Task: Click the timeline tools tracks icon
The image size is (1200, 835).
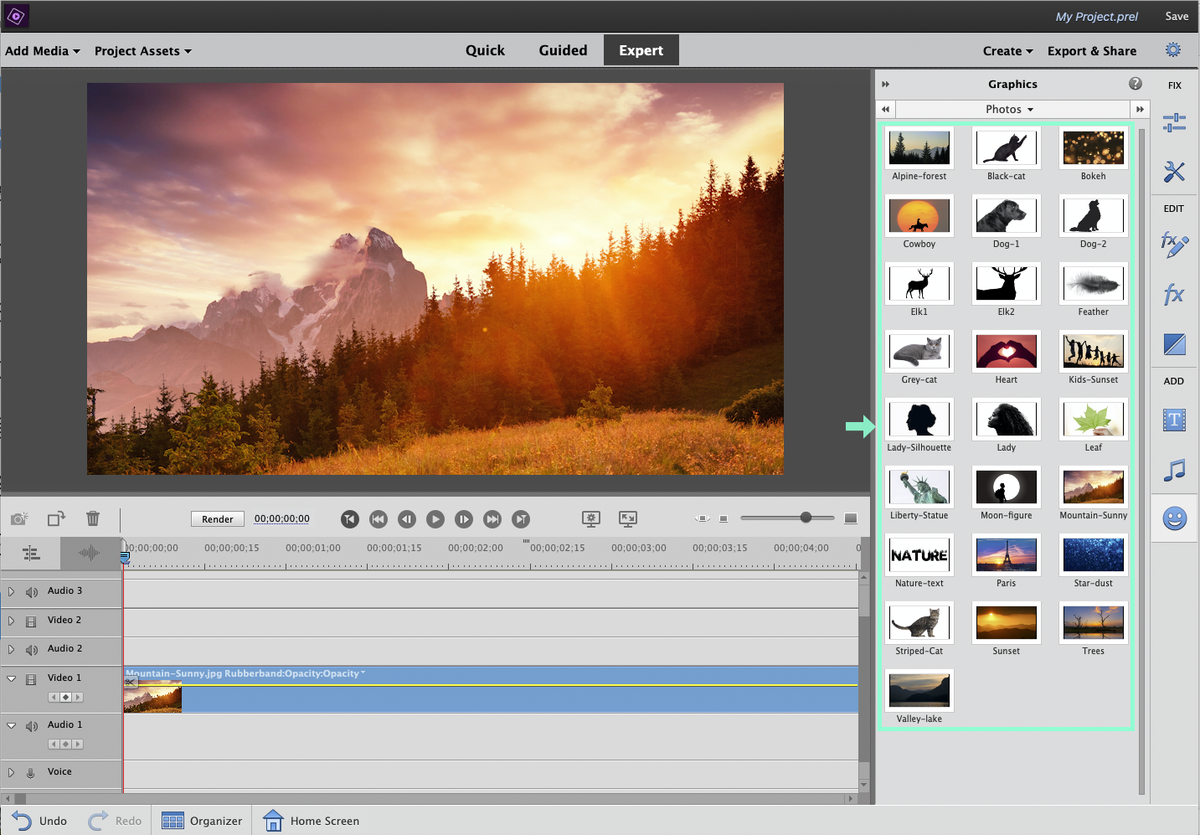Action: (31, 552)
